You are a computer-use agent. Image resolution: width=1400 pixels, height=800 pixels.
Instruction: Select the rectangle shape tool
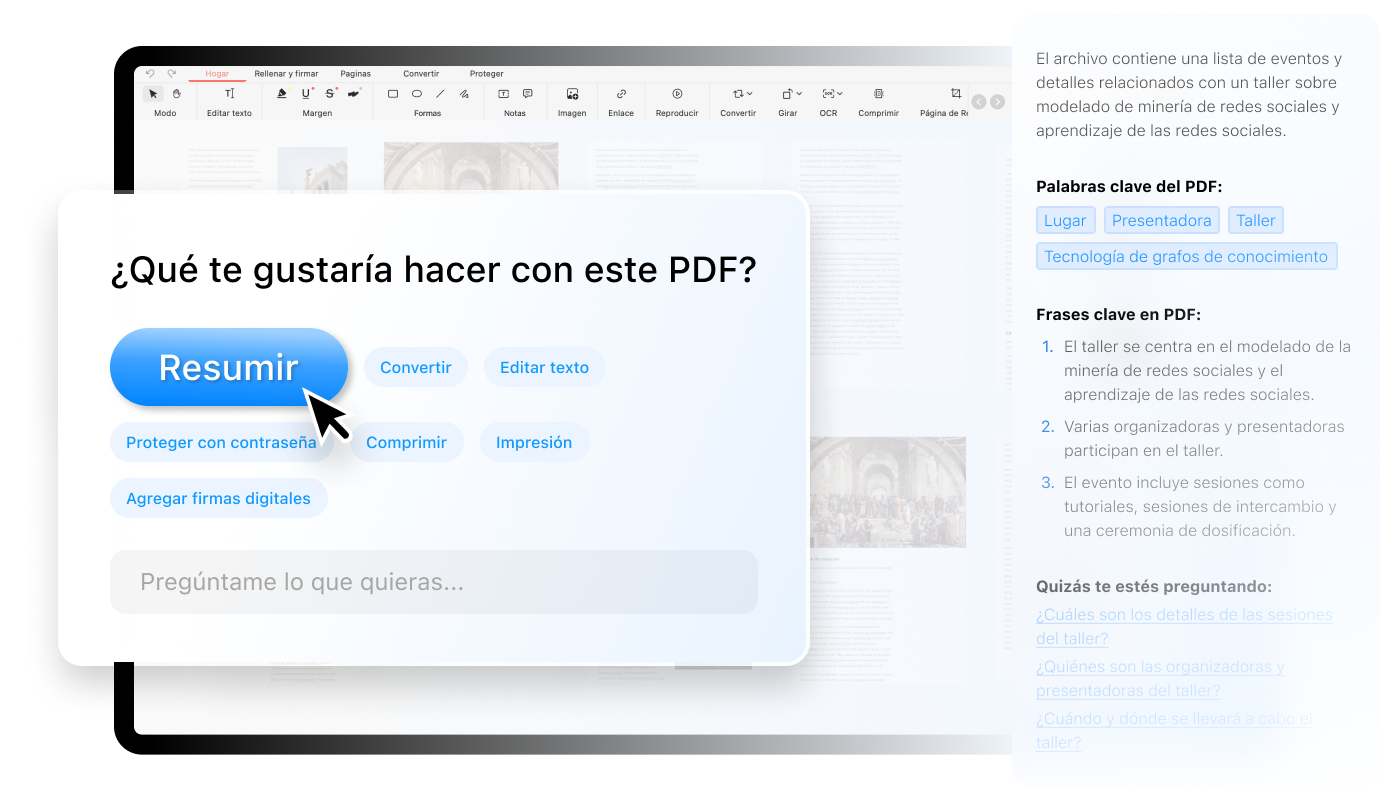pyautogui.click(x=393, y=94)
